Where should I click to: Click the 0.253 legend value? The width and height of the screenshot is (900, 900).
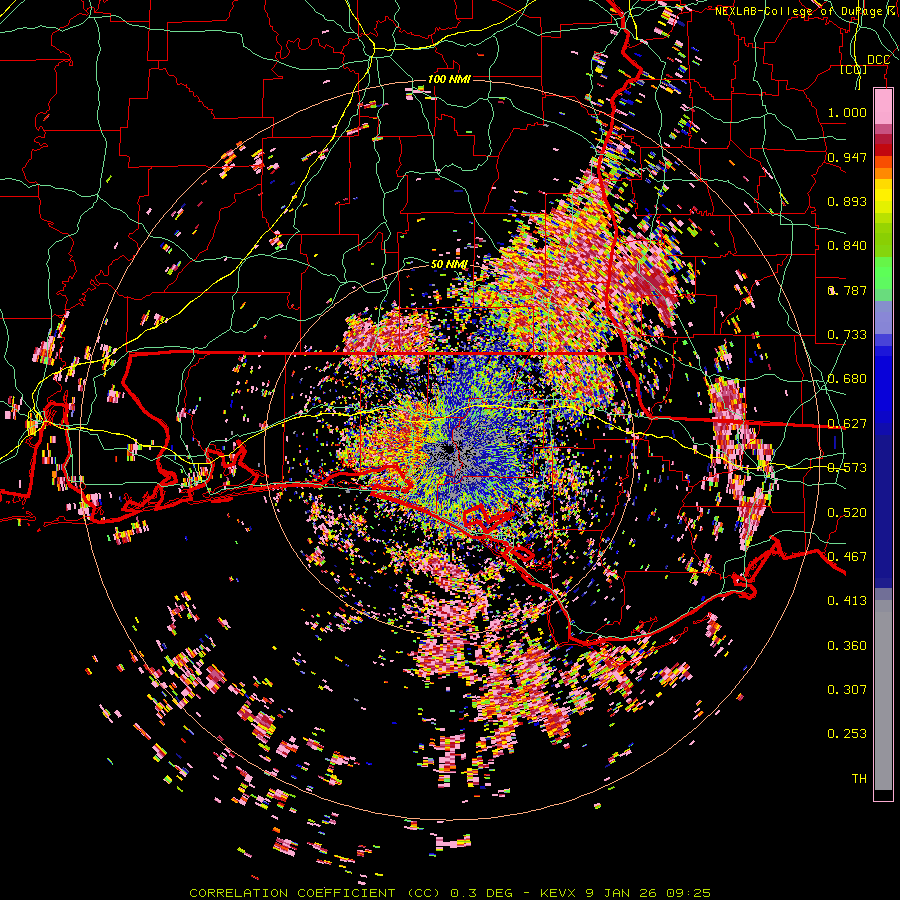847,734
